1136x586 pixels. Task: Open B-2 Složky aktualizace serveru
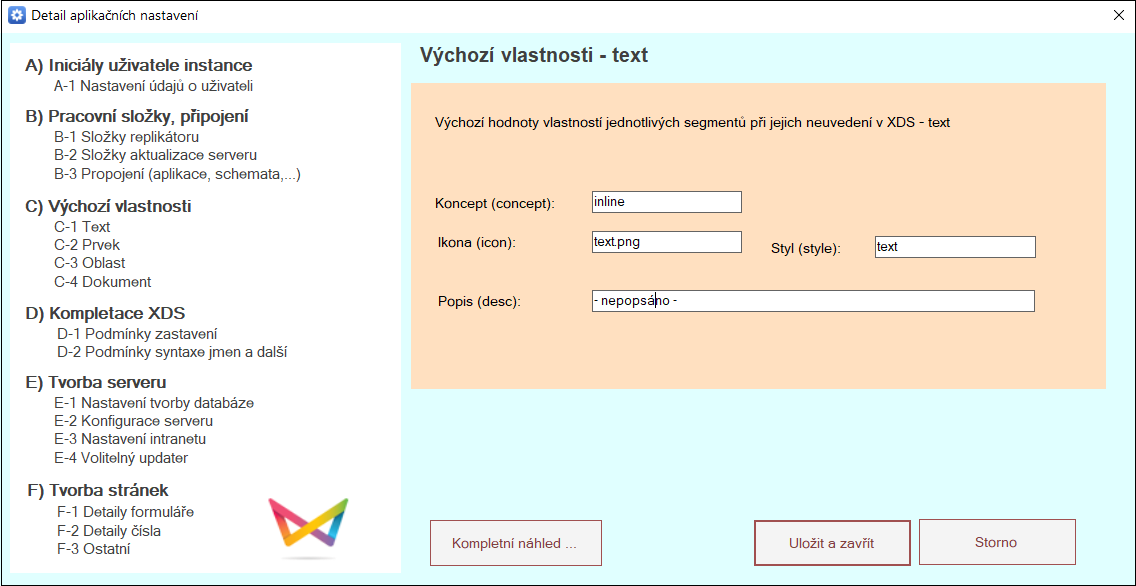pos(155,155)
